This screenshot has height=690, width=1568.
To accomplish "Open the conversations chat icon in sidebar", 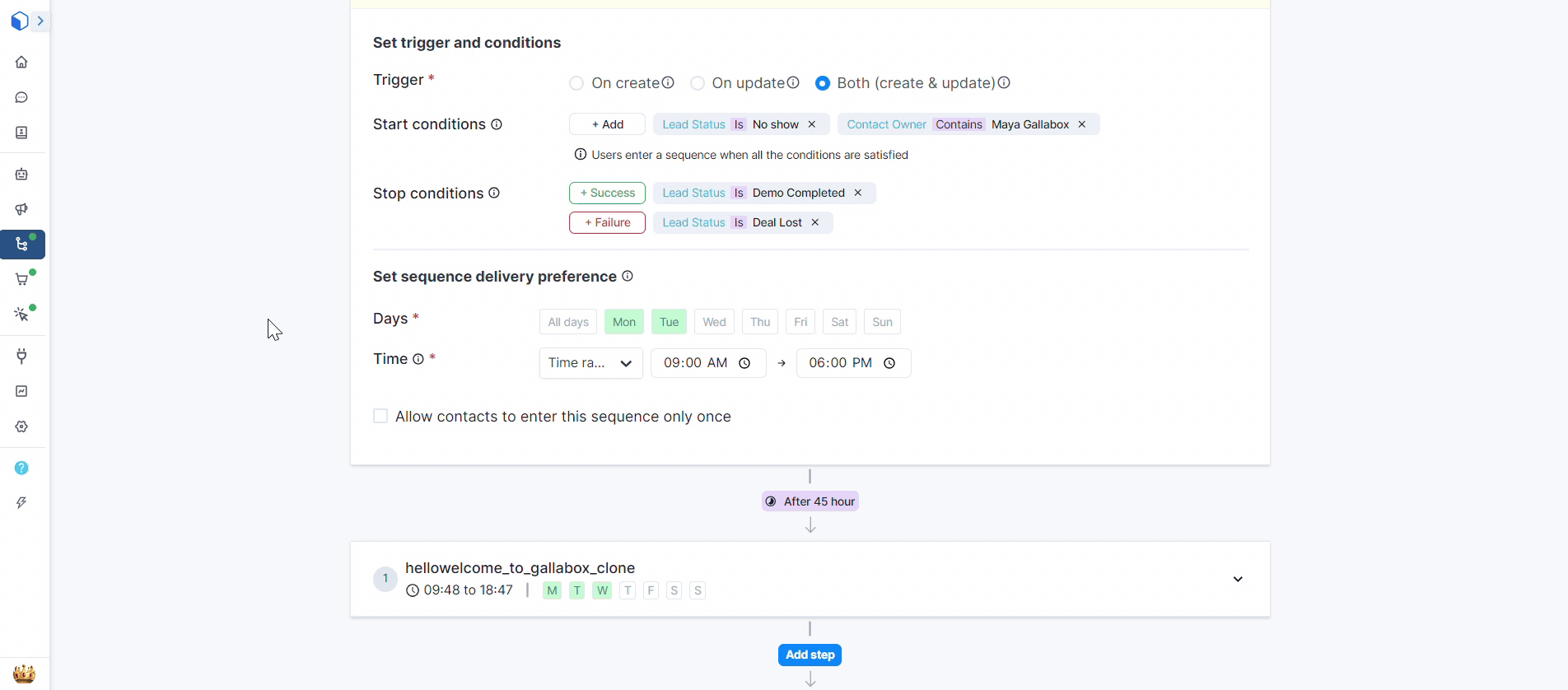I will tap(21, 98).
